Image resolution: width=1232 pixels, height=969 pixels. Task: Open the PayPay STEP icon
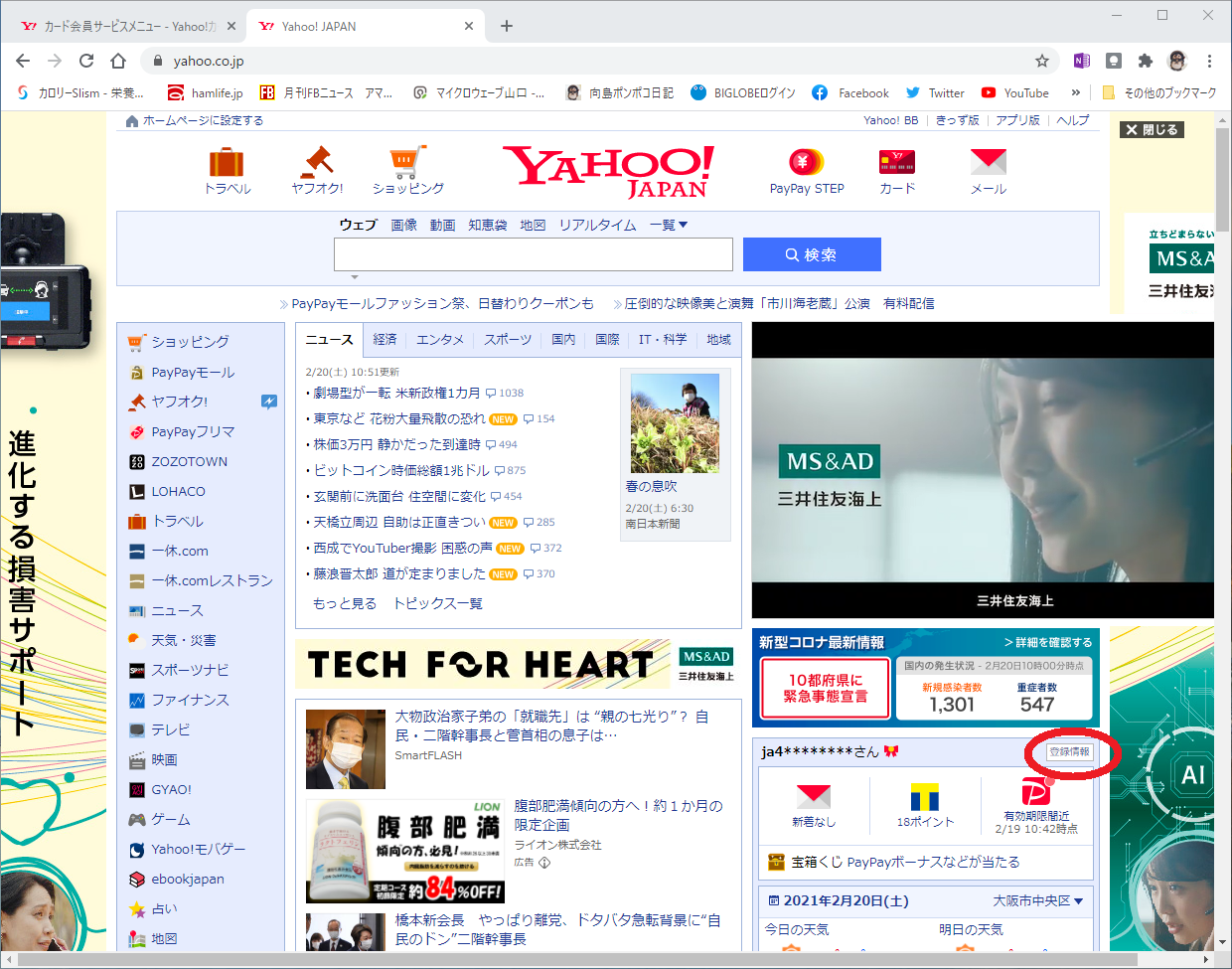806,162
